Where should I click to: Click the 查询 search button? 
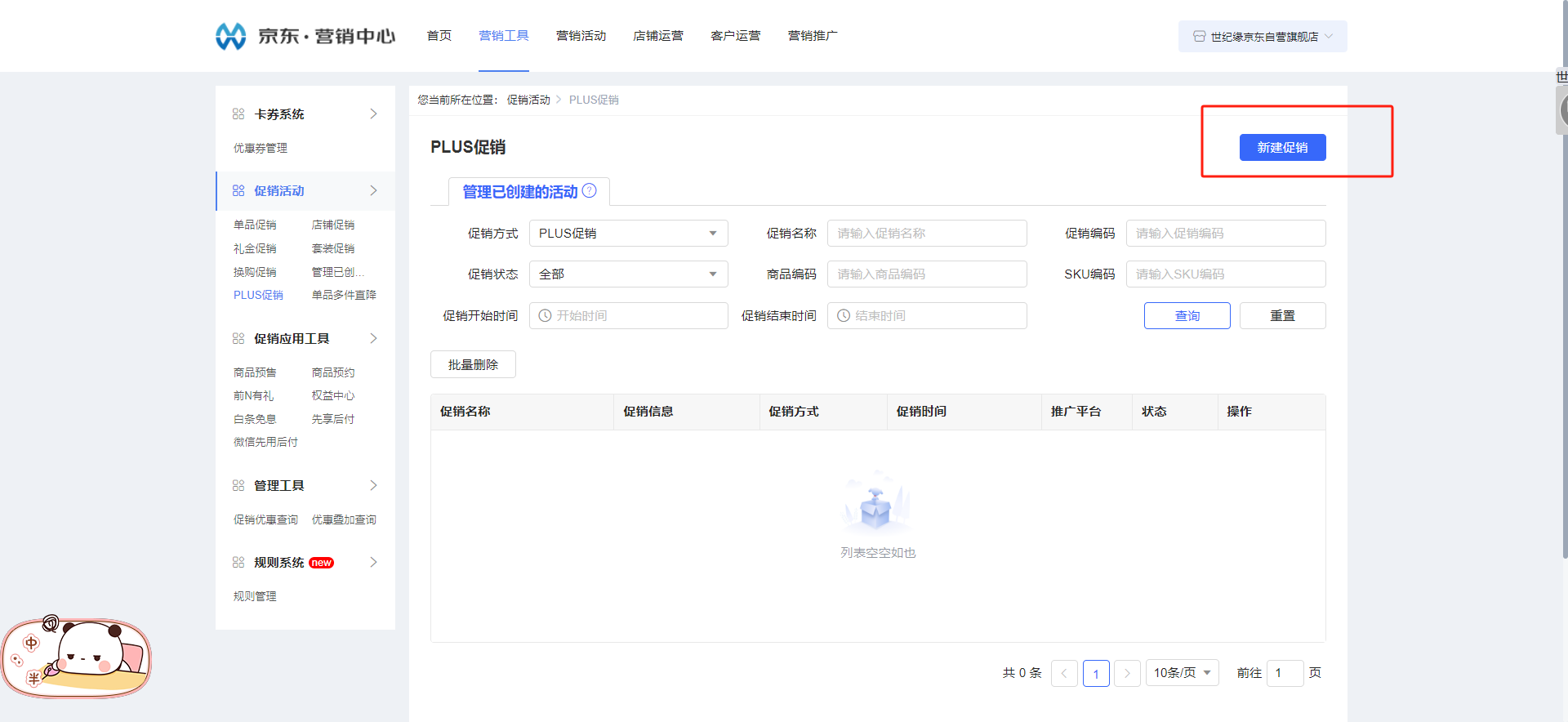tap(1187, 316)
